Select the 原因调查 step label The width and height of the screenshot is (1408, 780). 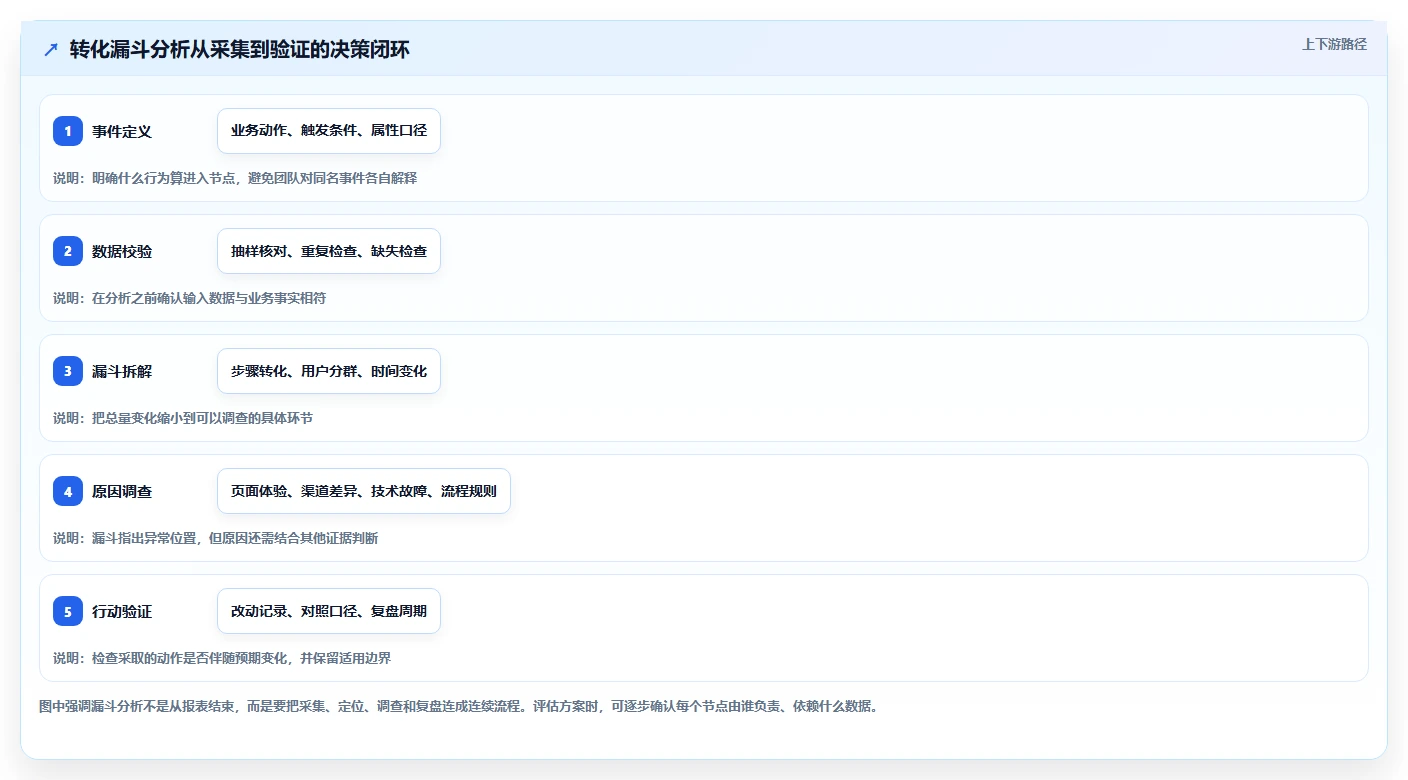(122, 491)
